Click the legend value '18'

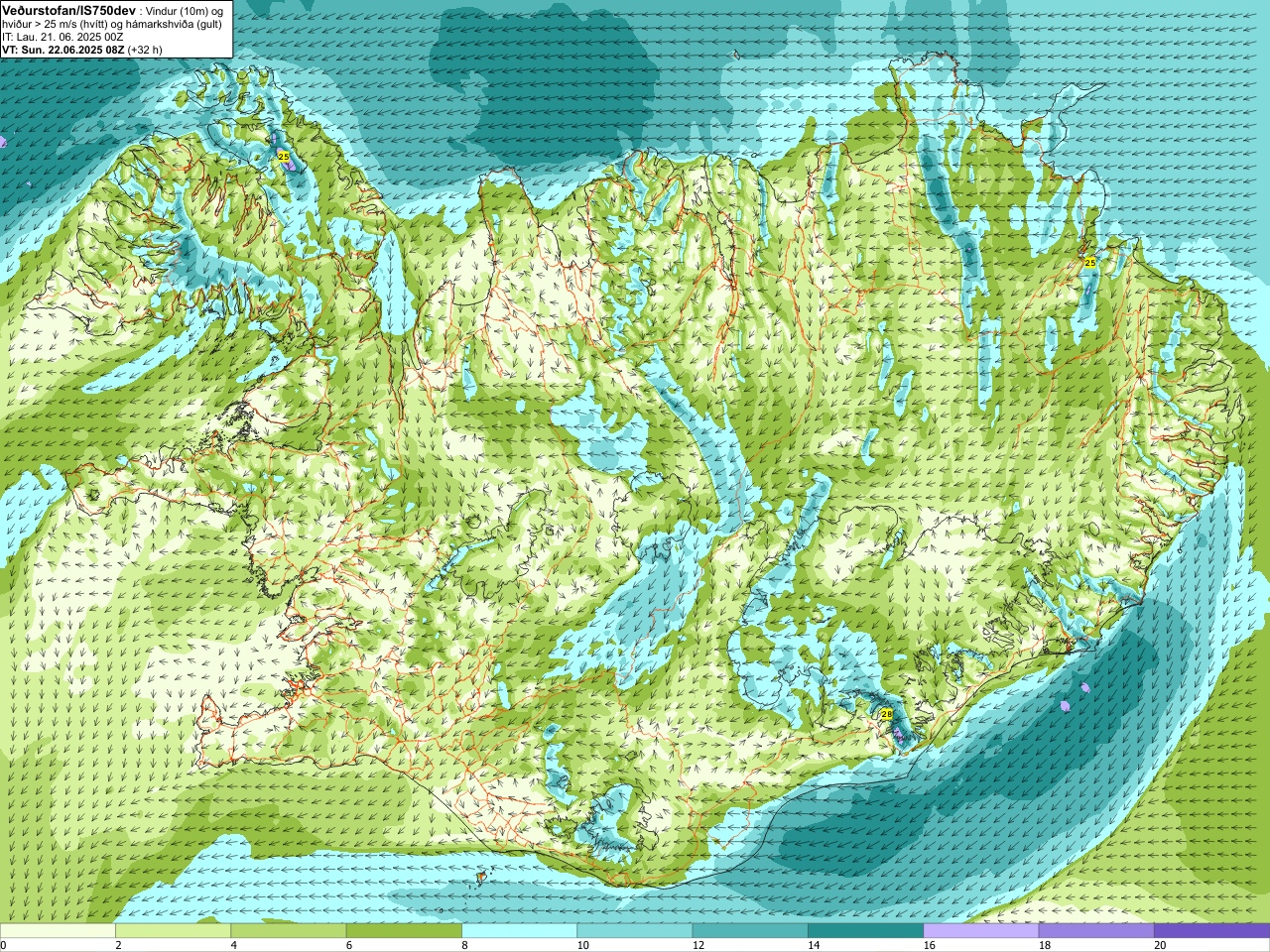[x=1045, y=945]
